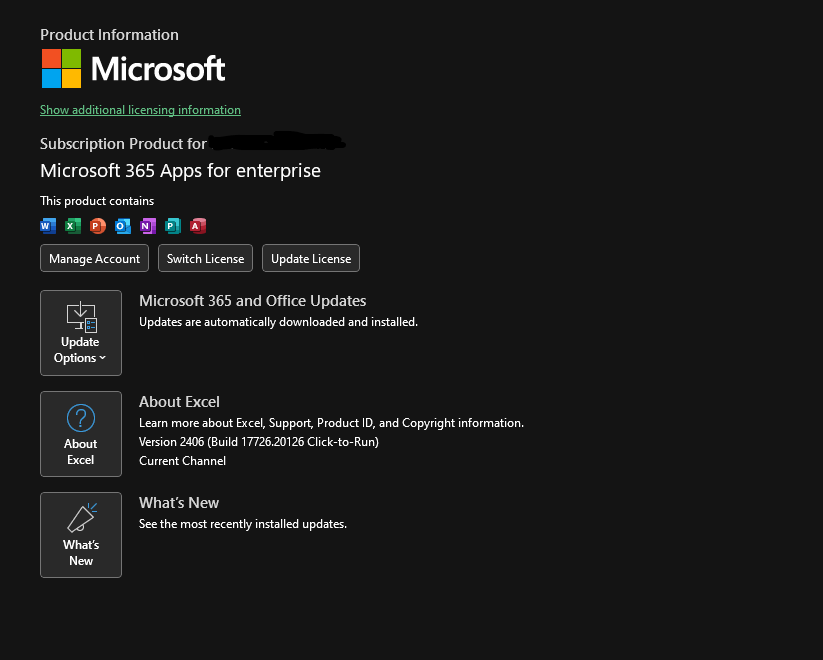Click the Access app icon
The image size is (823, 660).
[198, 226]
